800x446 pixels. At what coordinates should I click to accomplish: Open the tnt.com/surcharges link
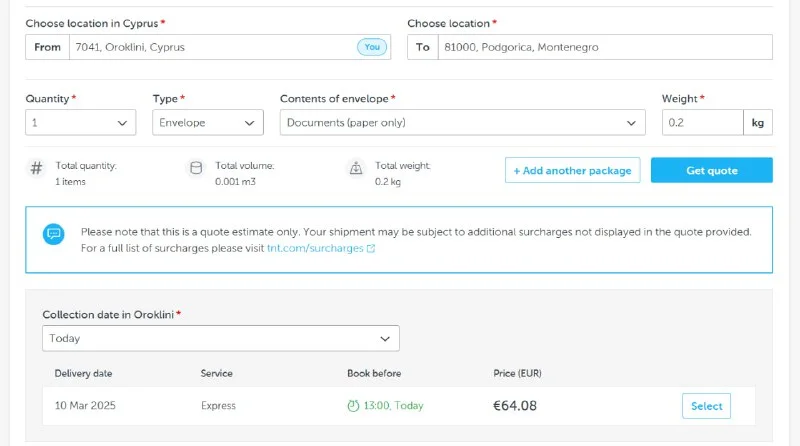coord(315,248)
